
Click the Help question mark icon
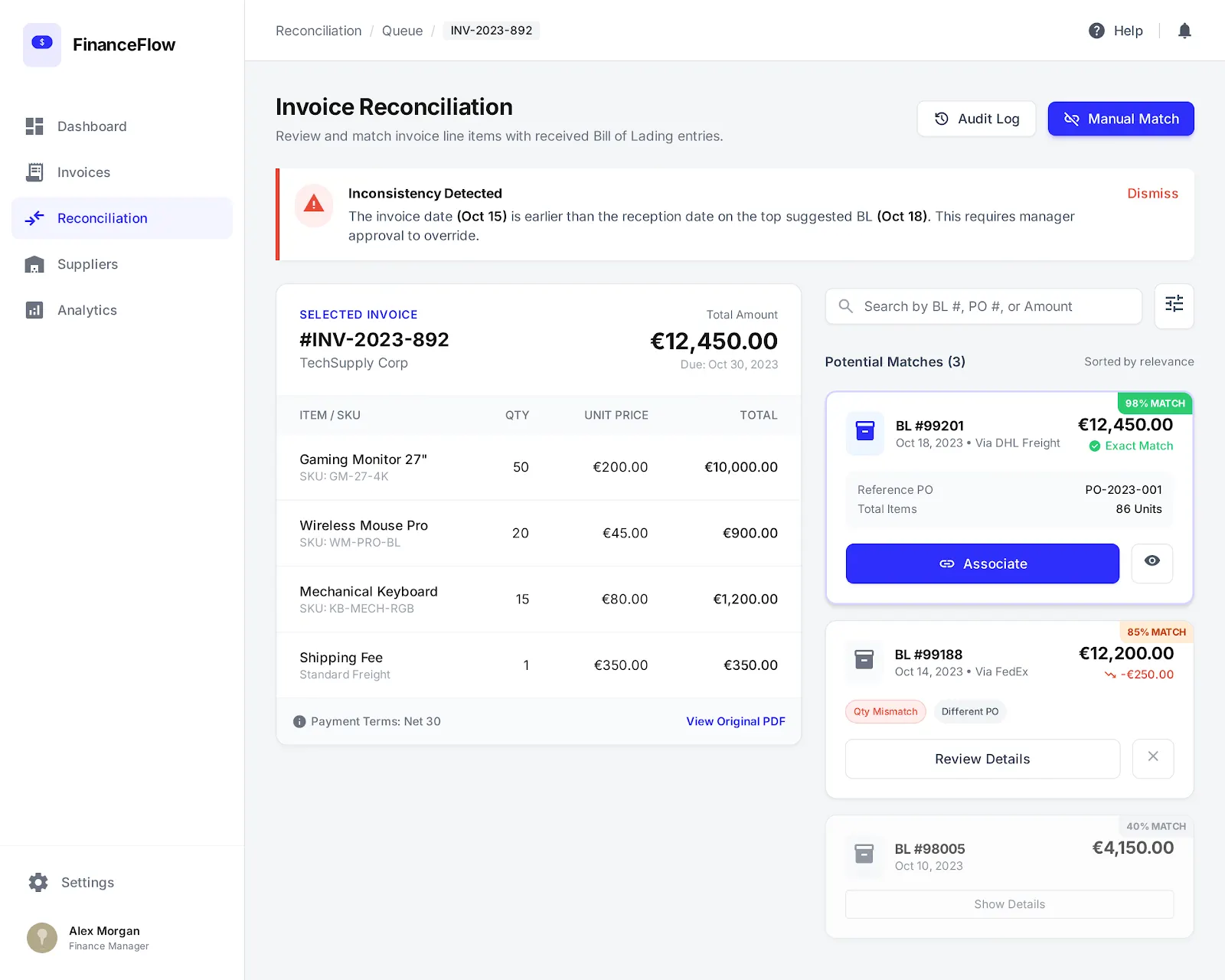click(x=1096, y=31)
